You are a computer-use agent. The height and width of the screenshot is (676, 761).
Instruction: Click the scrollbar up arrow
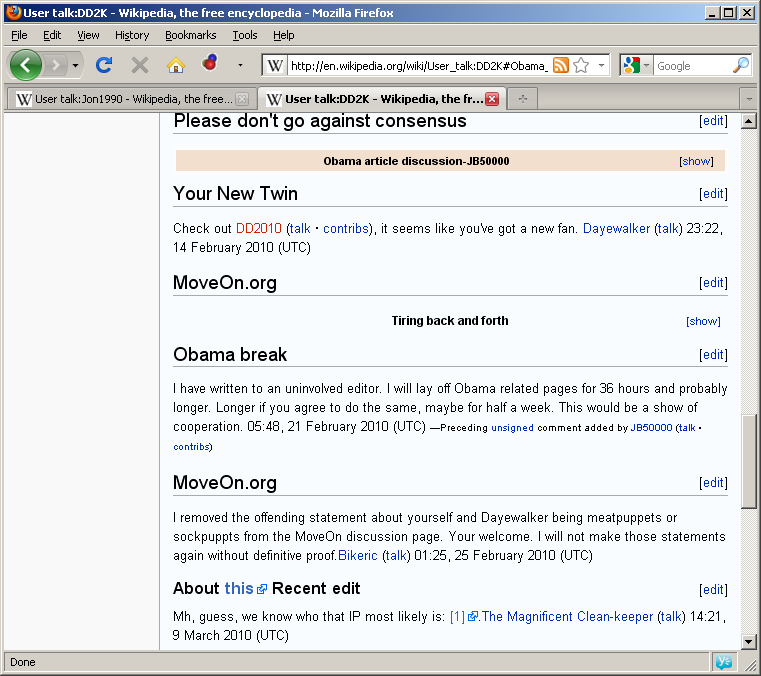[x=748, y=121]
